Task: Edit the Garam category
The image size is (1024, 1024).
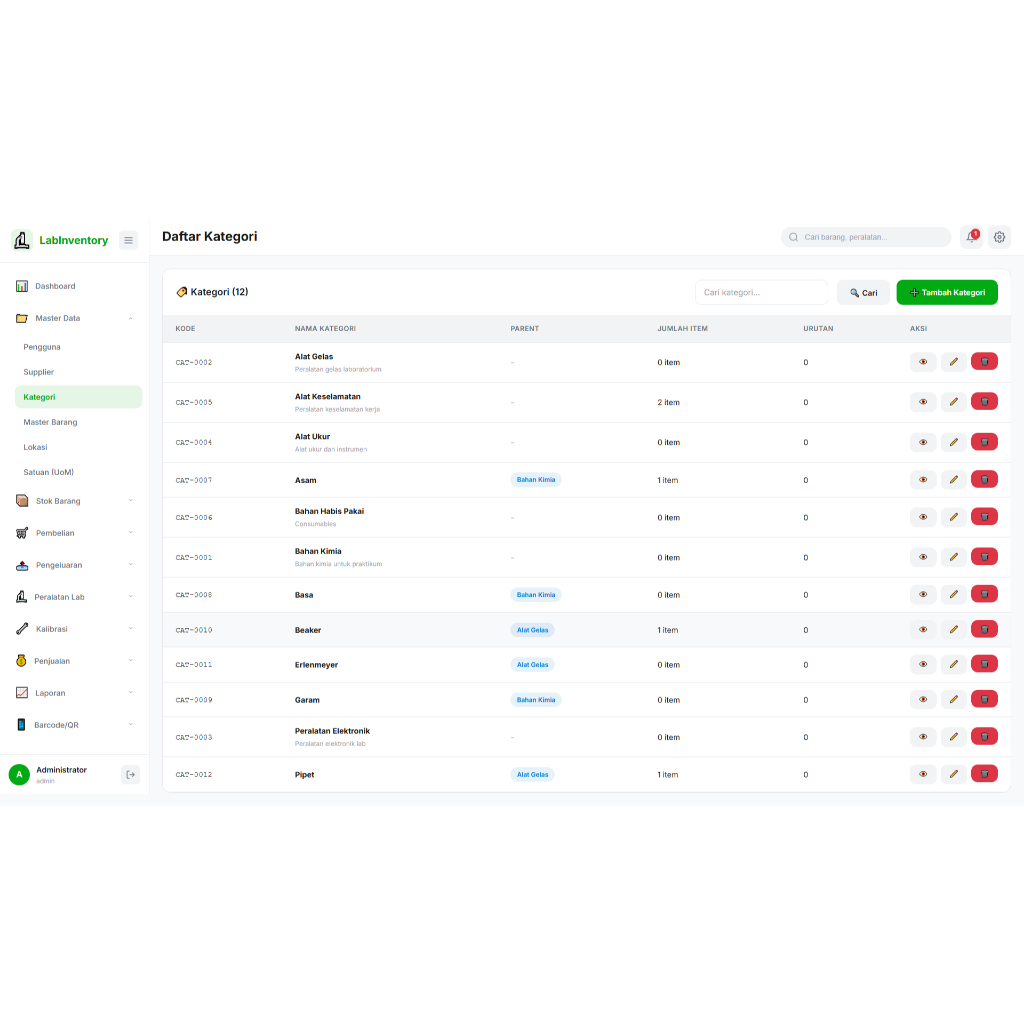Action: tap(953, 699)
